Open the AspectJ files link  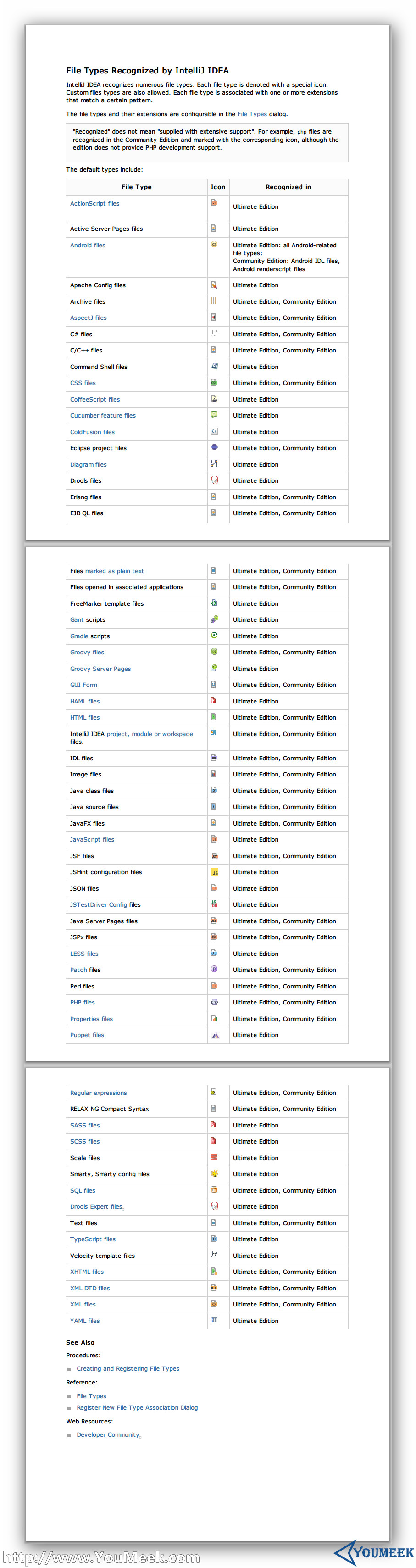88,318
